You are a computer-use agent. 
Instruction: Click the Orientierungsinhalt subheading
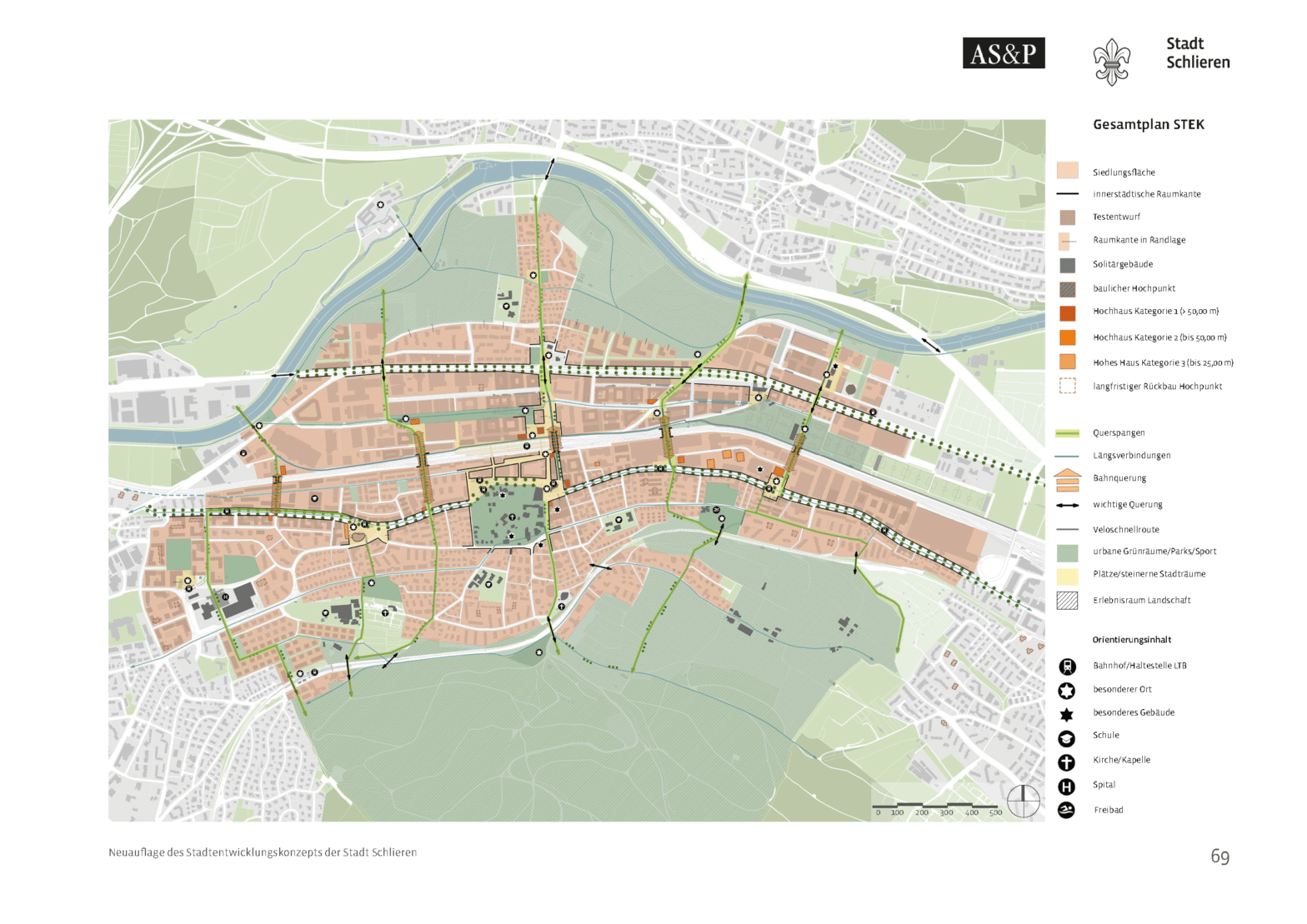1132,640
